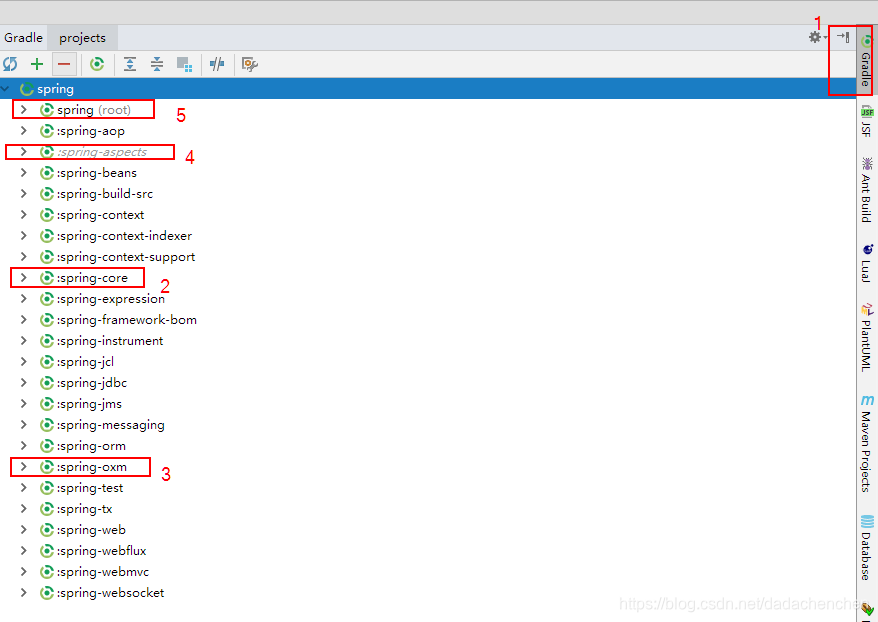
Task: Expand the :spring-oxm node
Action: 24,467
